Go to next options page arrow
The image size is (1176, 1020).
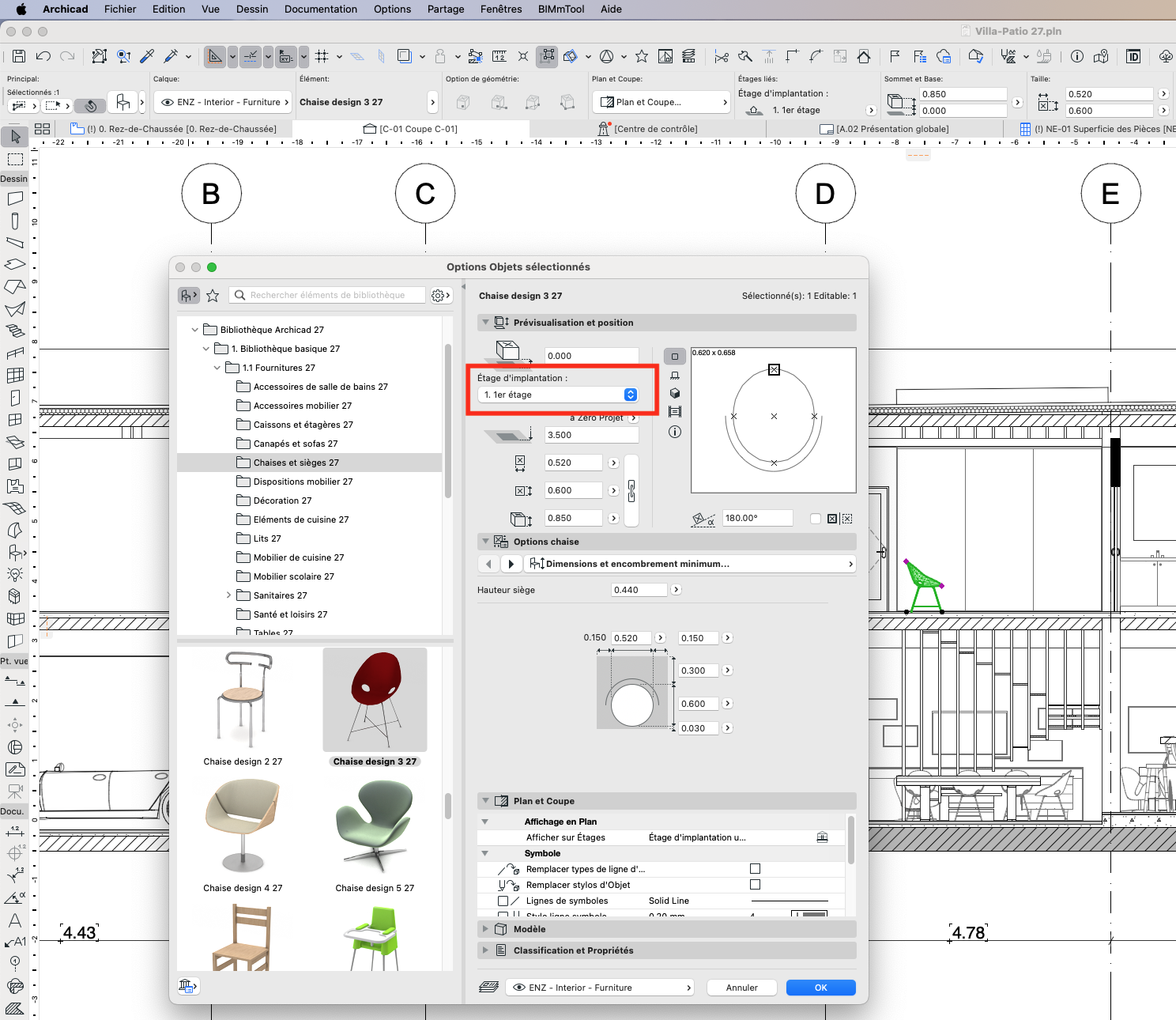511,564
